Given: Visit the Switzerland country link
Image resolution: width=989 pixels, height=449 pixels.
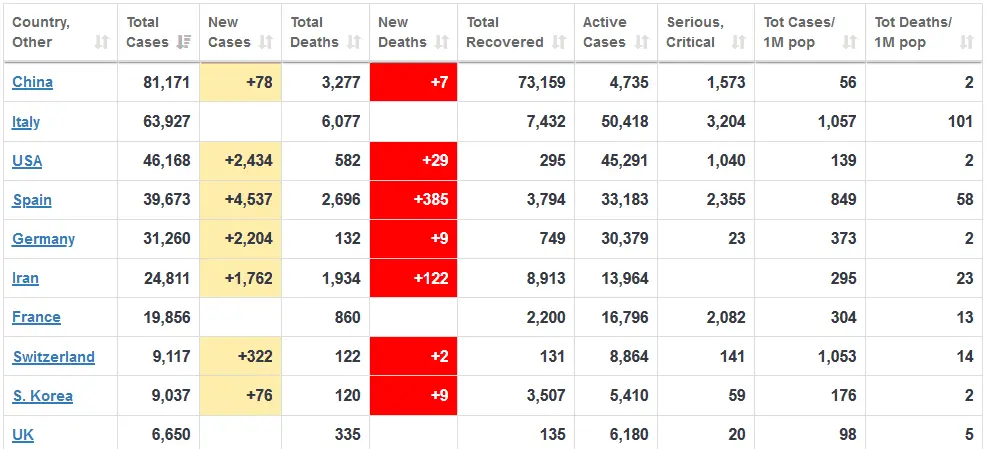Looking at the screenshot, I should pyautogui.click(x=53, y=357).
